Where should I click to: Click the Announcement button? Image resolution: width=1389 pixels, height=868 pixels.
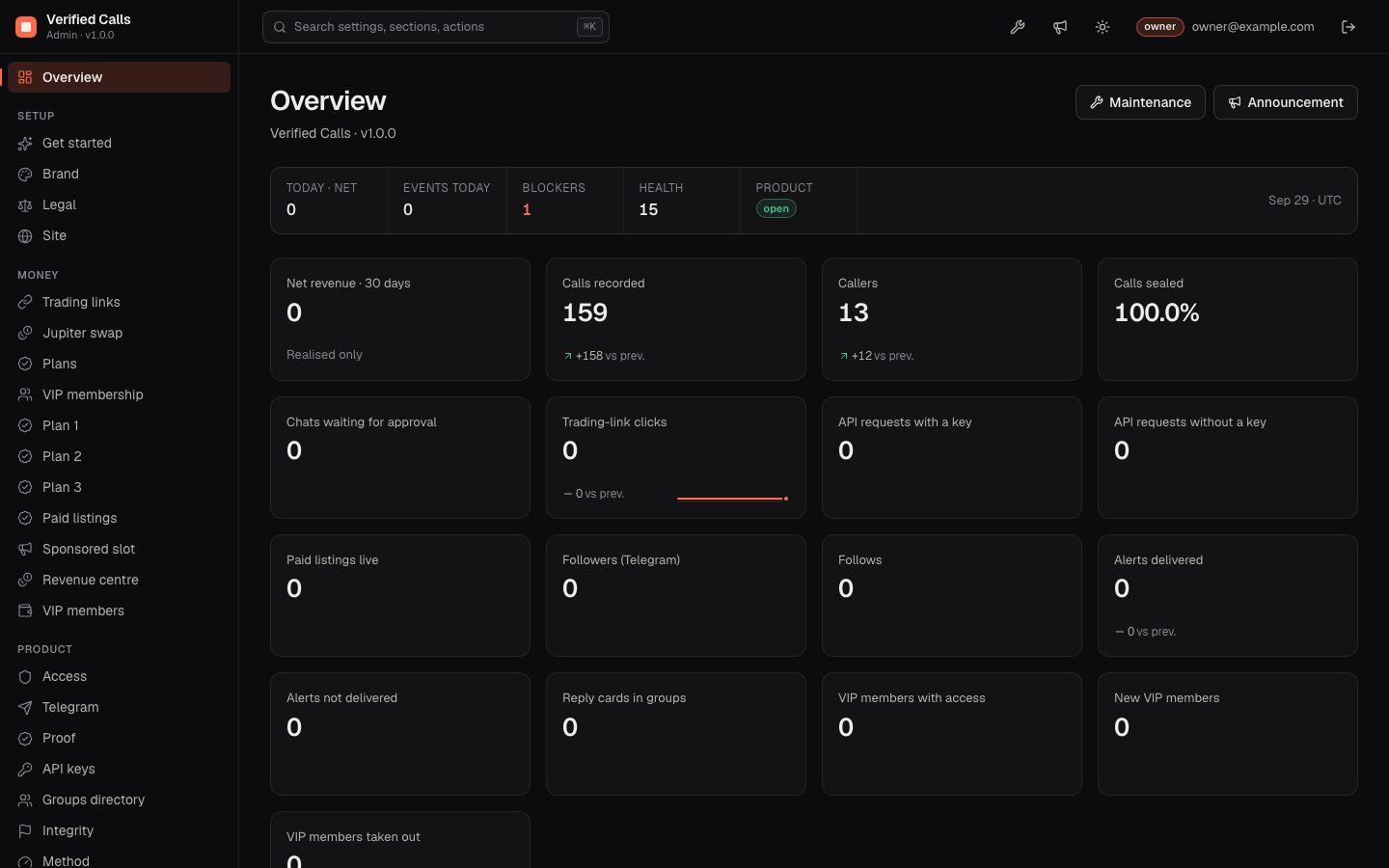coord(1286,102)
